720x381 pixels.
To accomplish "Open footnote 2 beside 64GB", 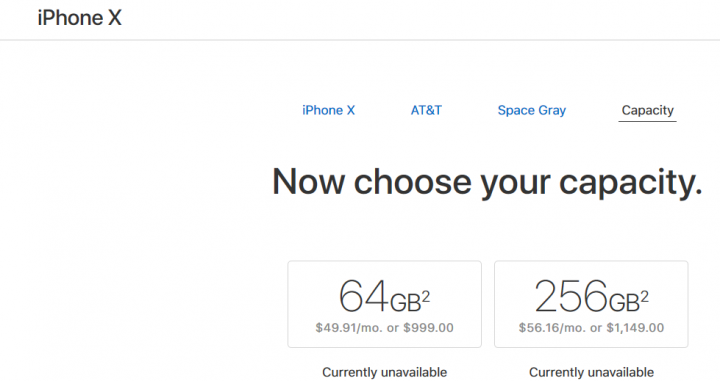I will [426, 297].
